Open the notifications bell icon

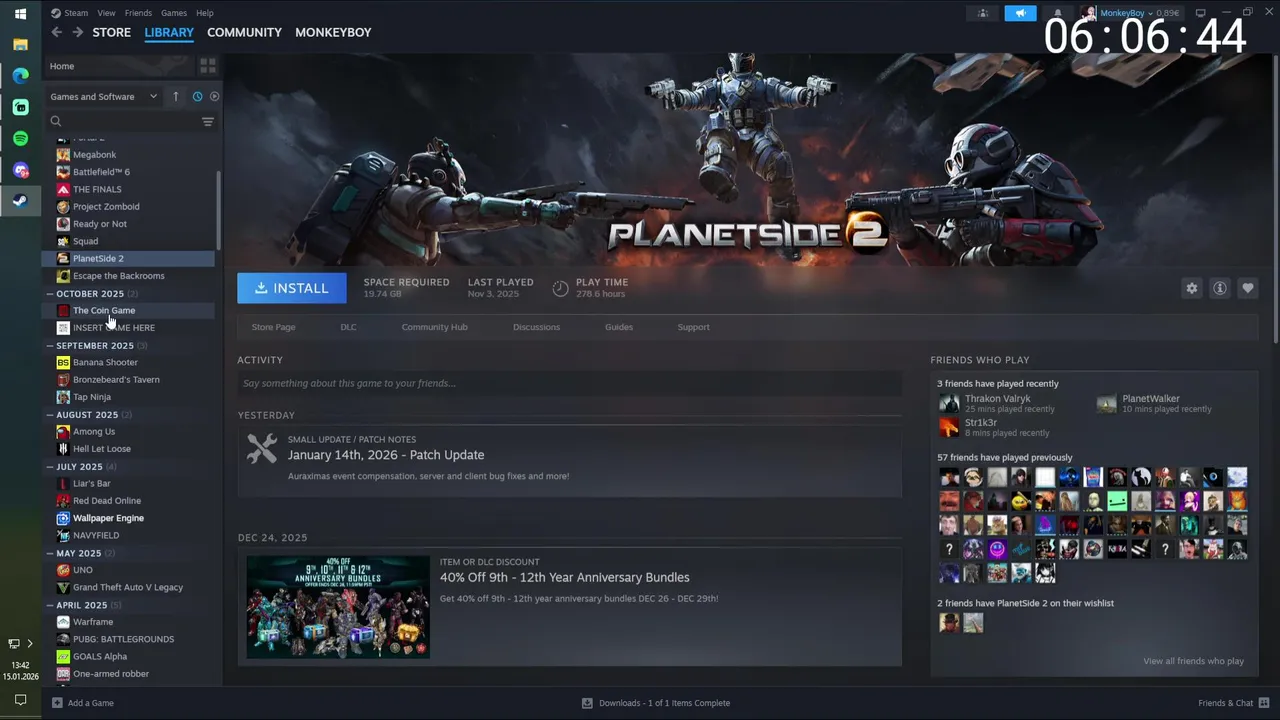1058,13
